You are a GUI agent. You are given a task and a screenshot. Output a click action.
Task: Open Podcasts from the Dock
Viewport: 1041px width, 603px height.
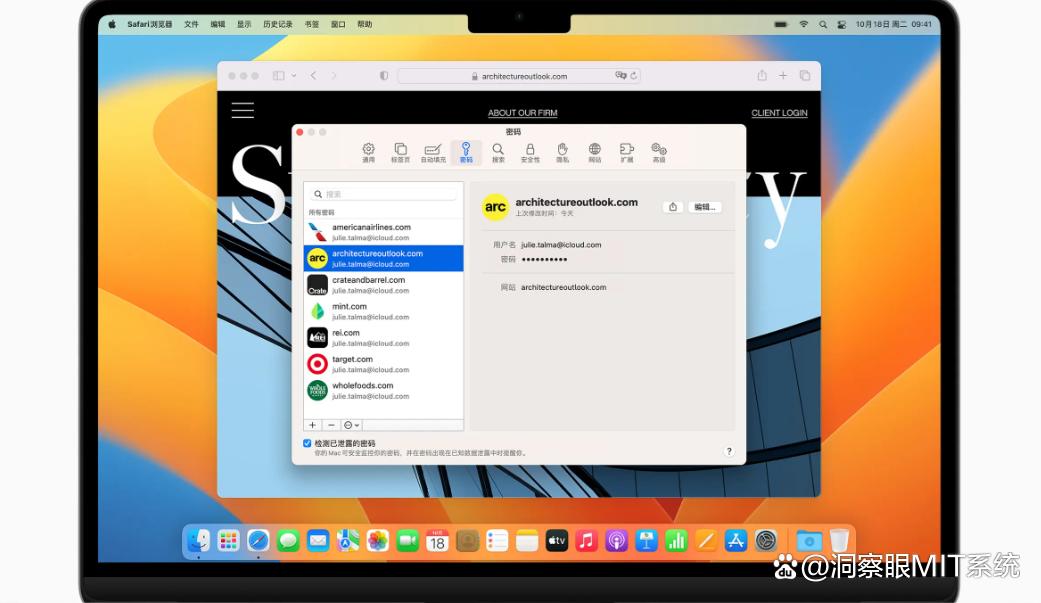tap(616, 541)
